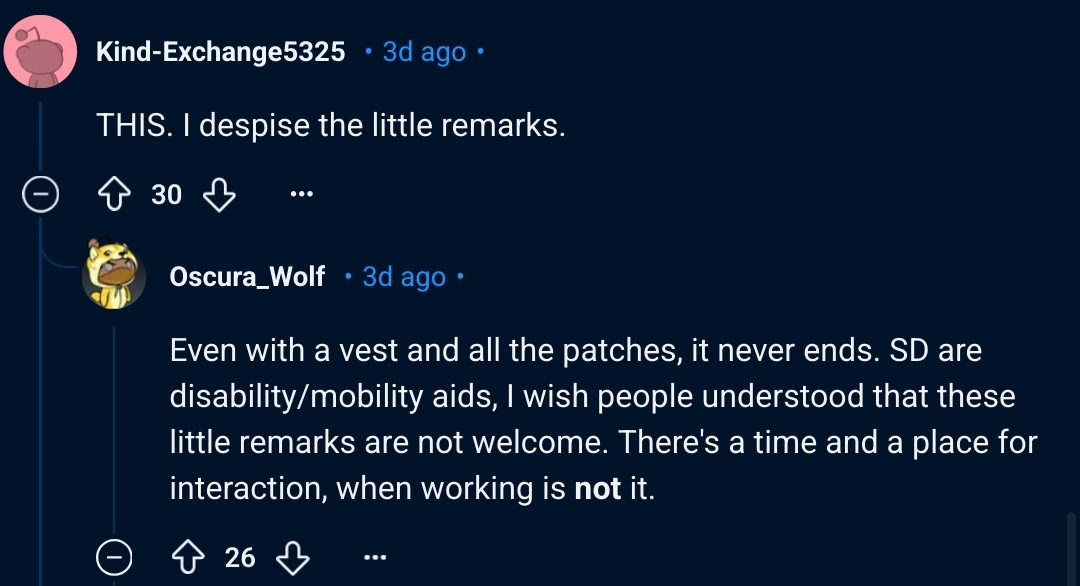Click the timestamp on Kind-Exchange5325's comment
Image resolution: width=1080 pixels, height=586 pixels.
tap(424, 52)
